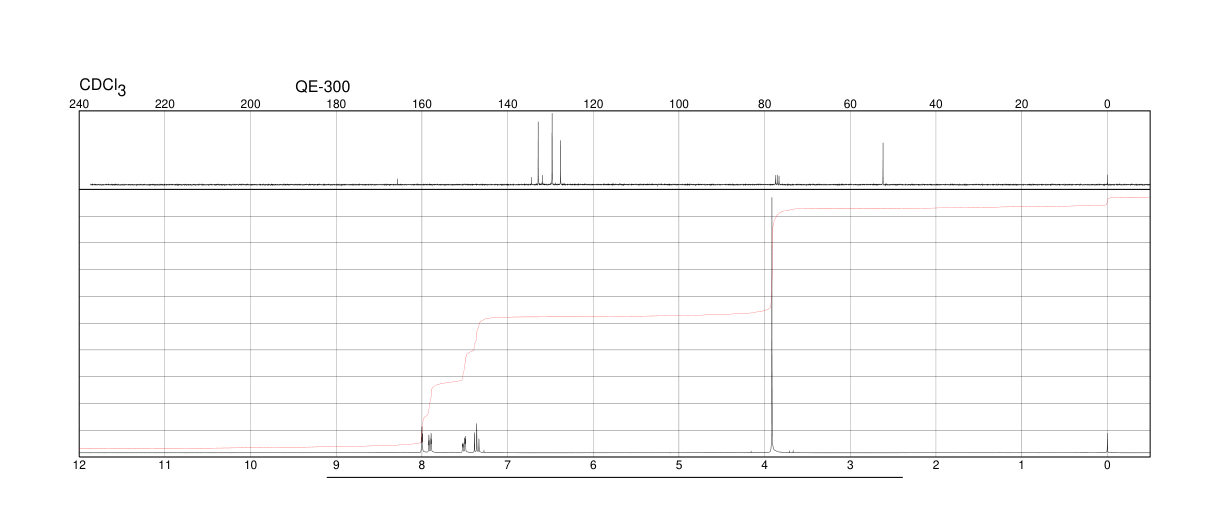The width and height of the screenshot is (1224, 528).
Task: Click the 180 ppm carbon axis label
Action: click(336, 104)
